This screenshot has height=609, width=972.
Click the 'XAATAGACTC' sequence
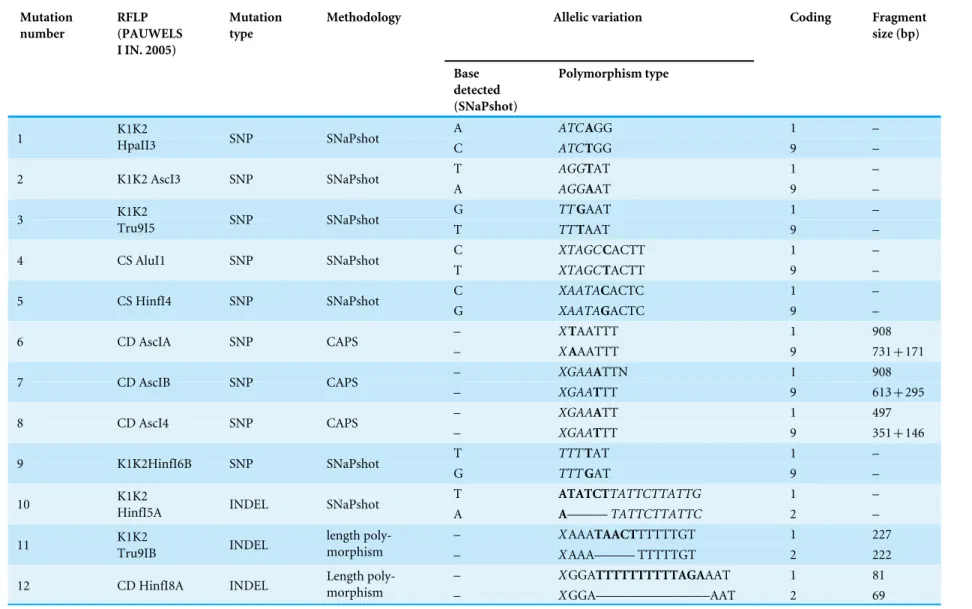pyautogui.click(x=601, y=311)
